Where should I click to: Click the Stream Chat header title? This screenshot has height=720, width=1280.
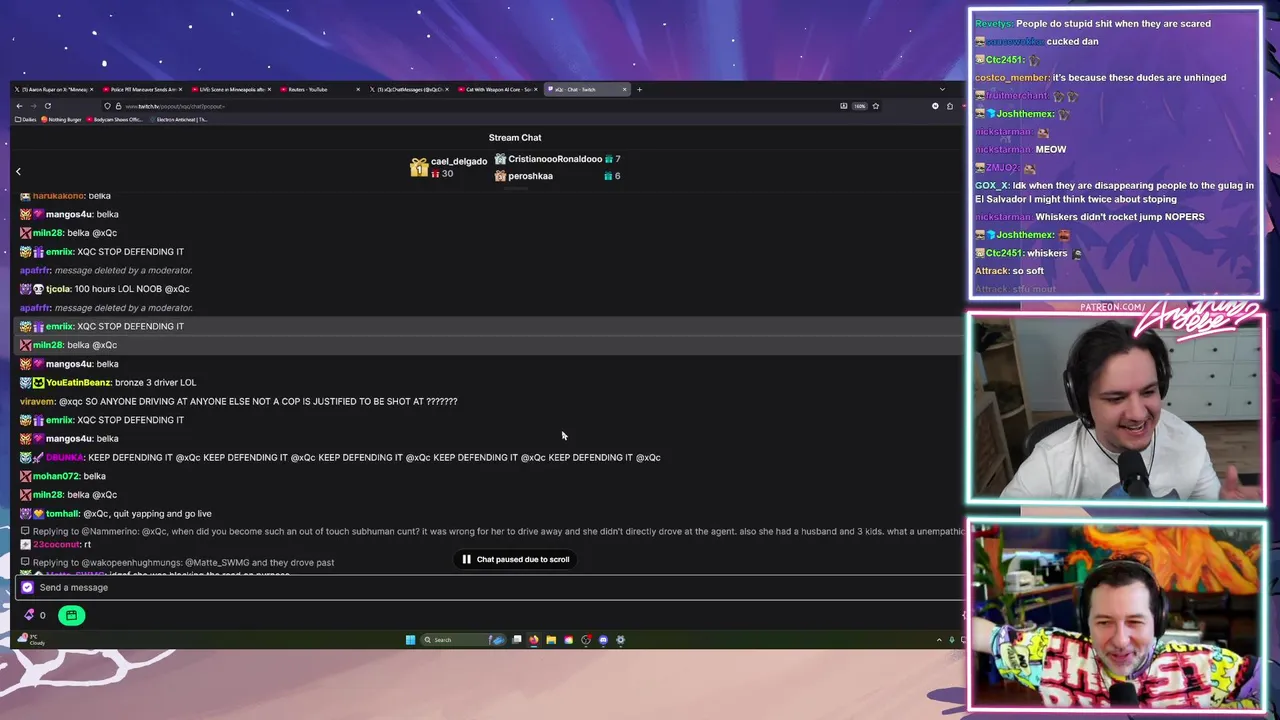point(515,137)
